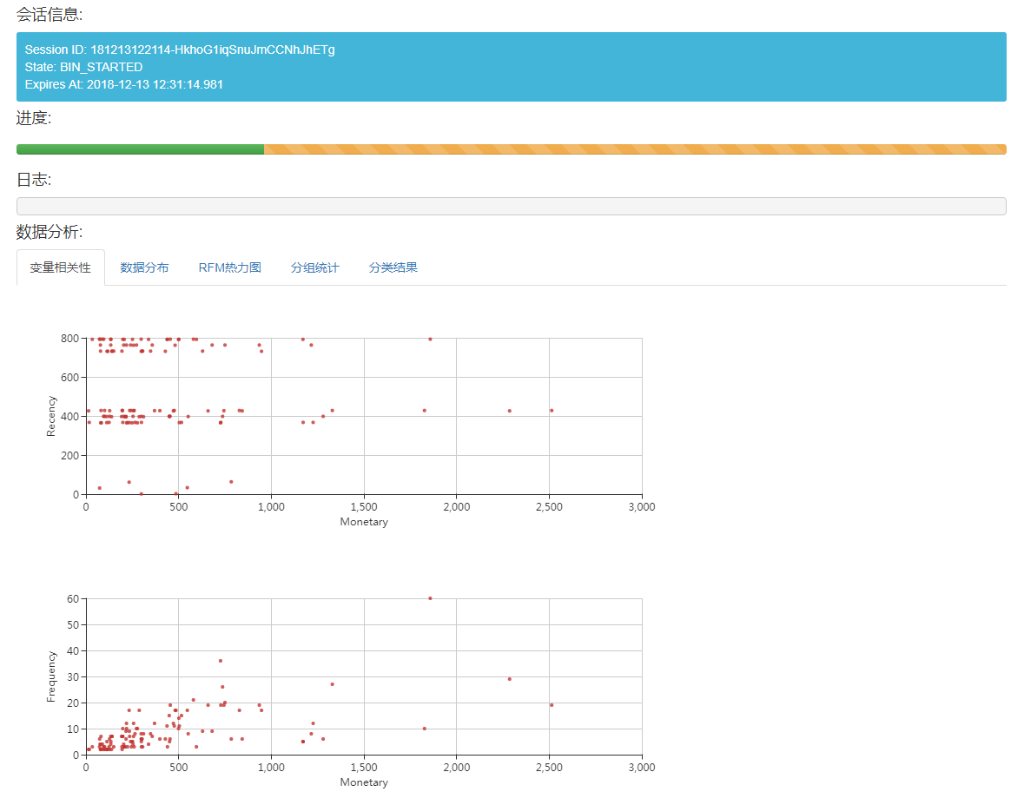Click the orange striped portion of progress bar
This screenshot has height=805, width=1024.
(x=634, y=149)
